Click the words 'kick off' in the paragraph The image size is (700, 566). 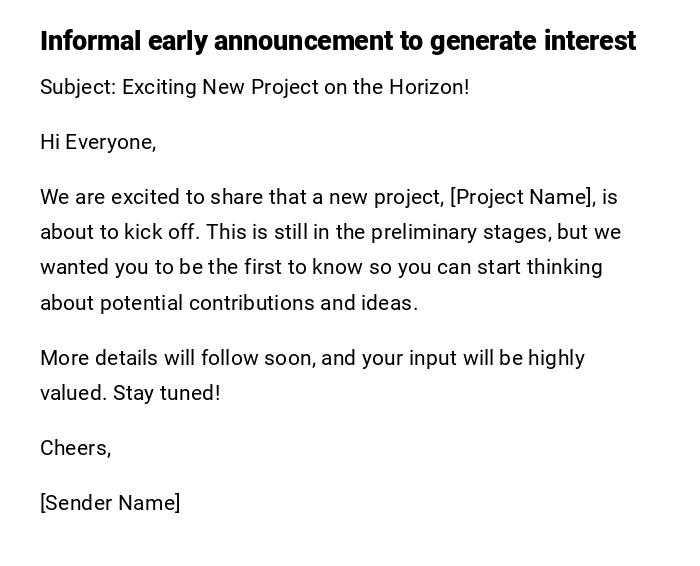[160, 232]
